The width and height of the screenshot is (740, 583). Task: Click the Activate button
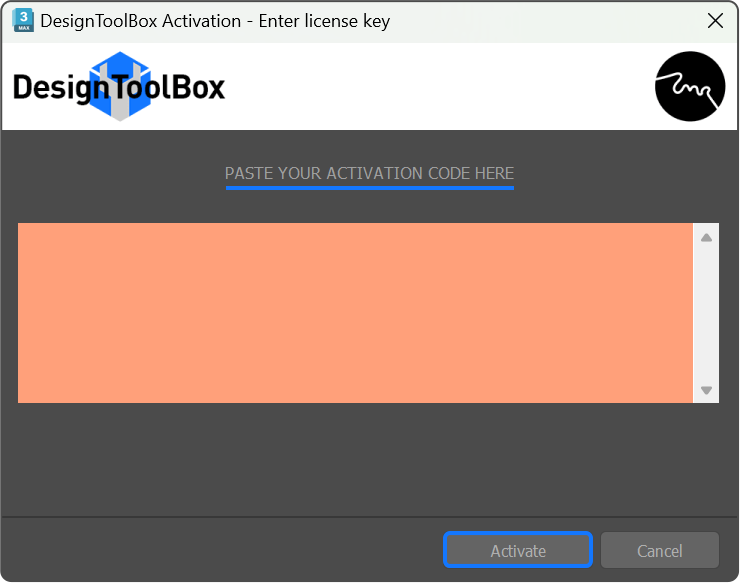518,550
